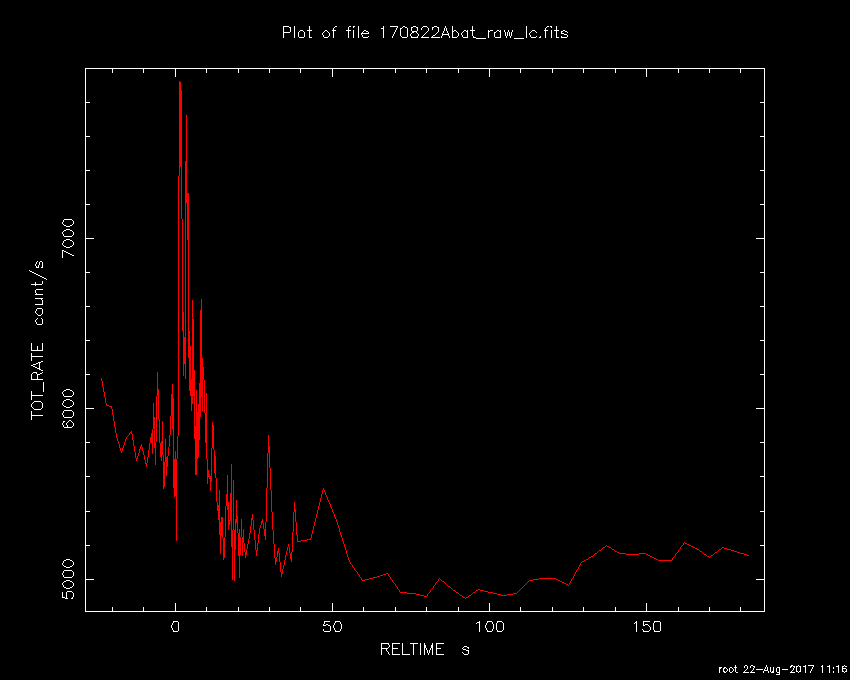Click the 'root 22-Aug-2017 11:16' timestamp
The width and height of the screenshot is (850, 680).
[x=782, y=669]
